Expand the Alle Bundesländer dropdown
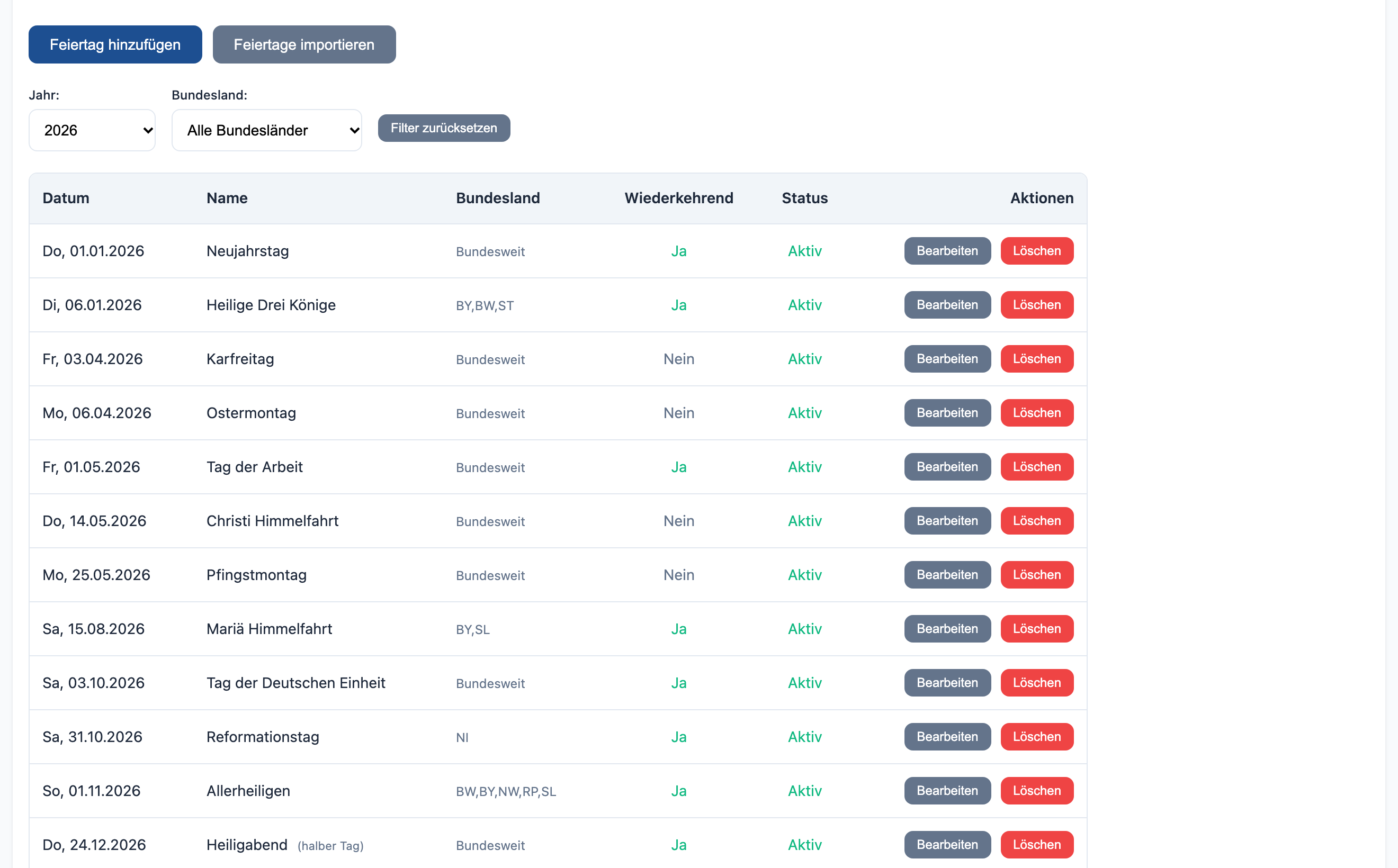This screenshot has width=1398, height=868. click(266, 130)
